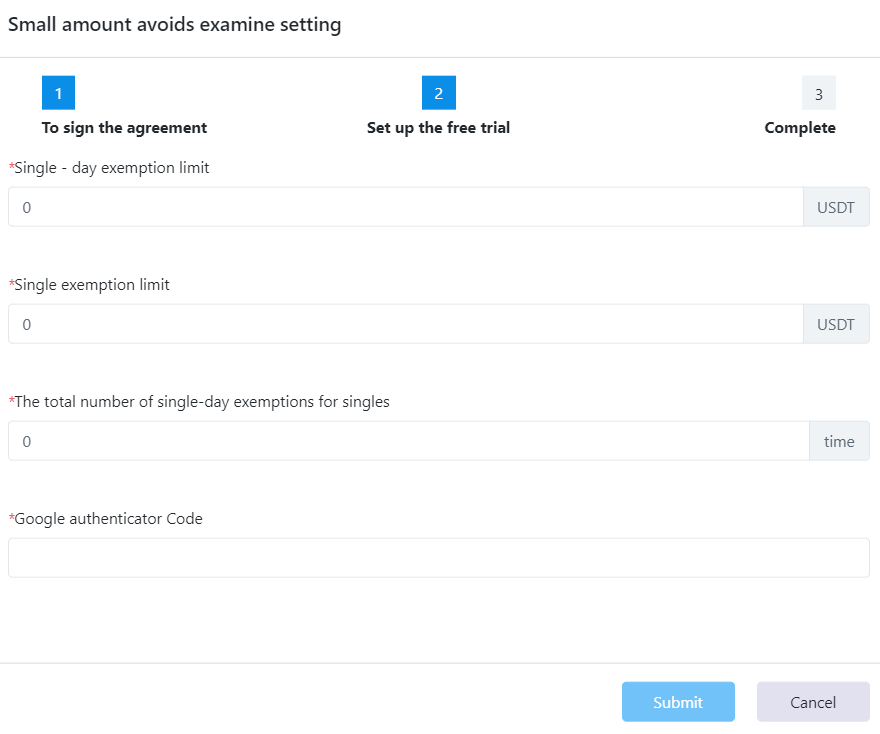Select the 'To sign the agreement' step label
This screenshot has height=734, width=880.
click(124, 128)
